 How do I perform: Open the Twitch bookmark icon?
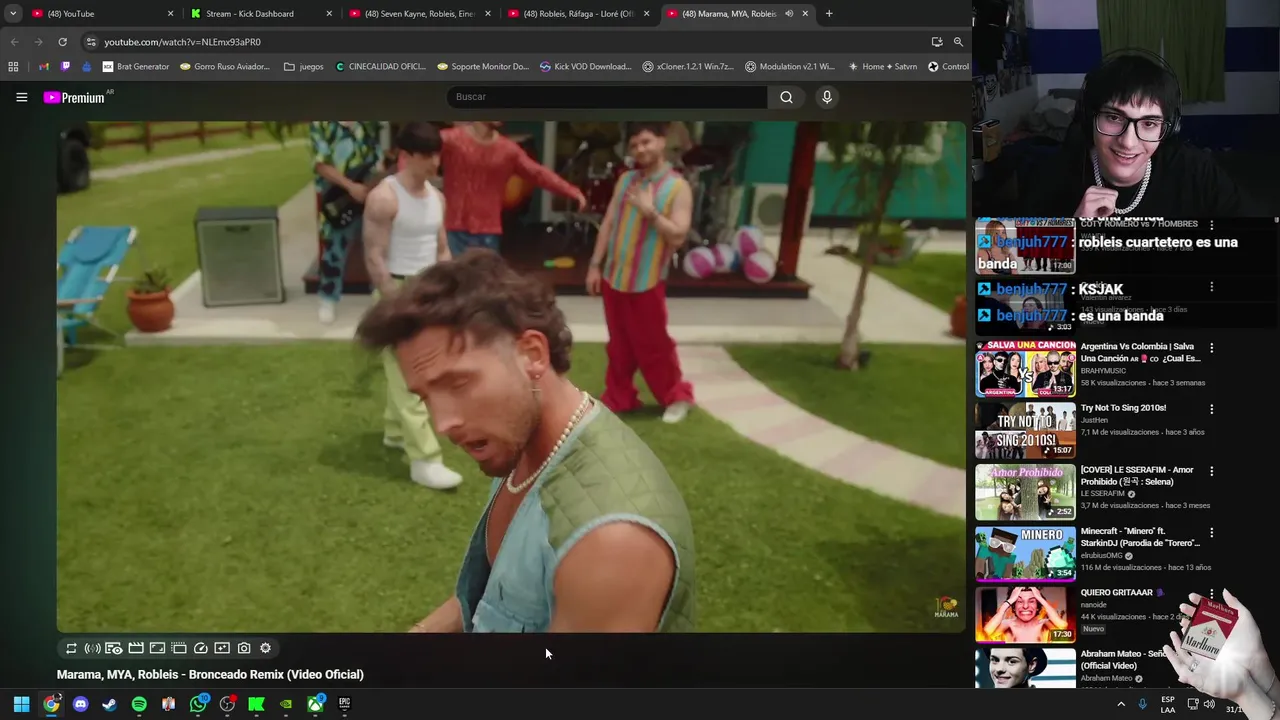(x=65, y=67)
